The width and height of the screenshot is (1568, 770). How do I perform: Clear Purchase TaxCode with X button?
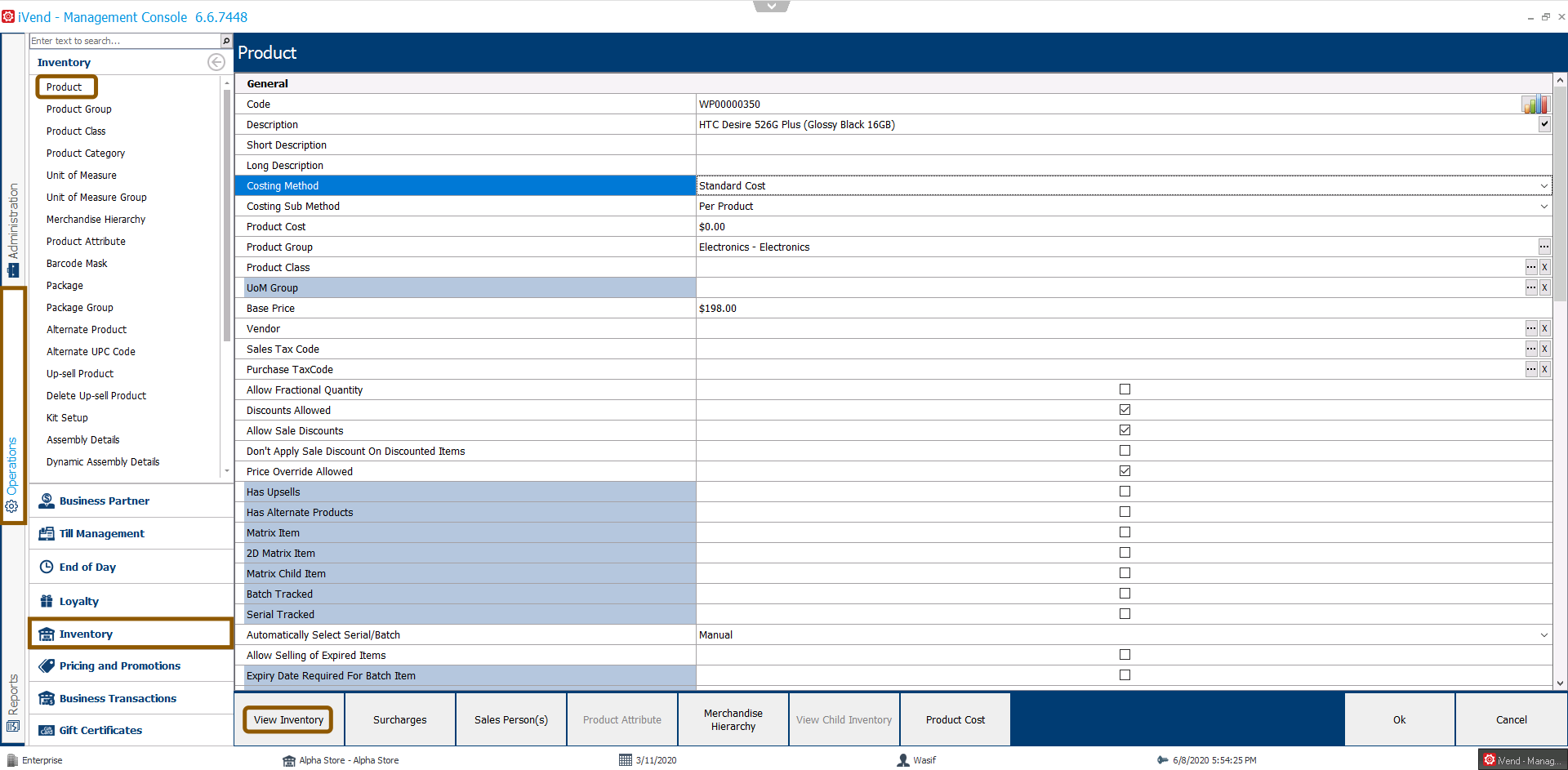[1544, 369]
